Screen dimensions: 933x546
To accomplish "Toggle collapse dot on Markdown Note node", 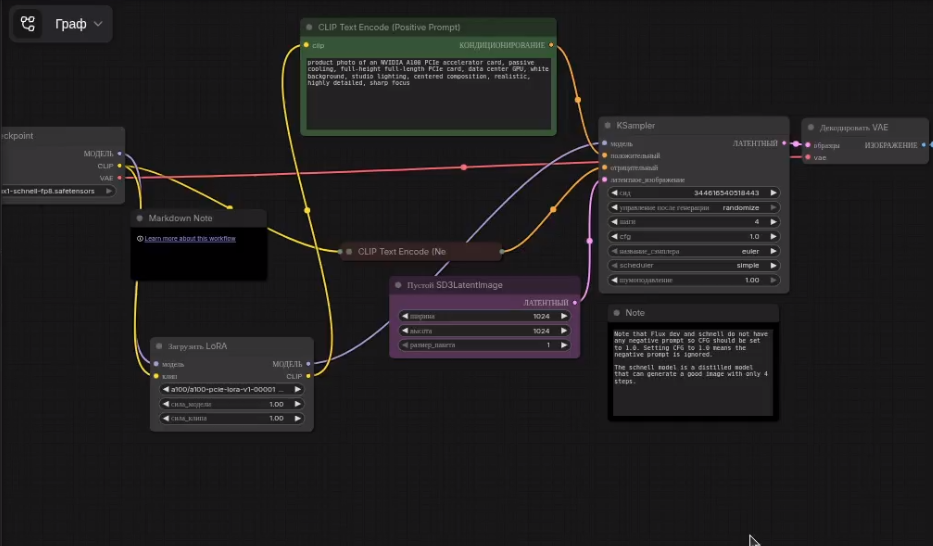I will [x=140, y=218].
